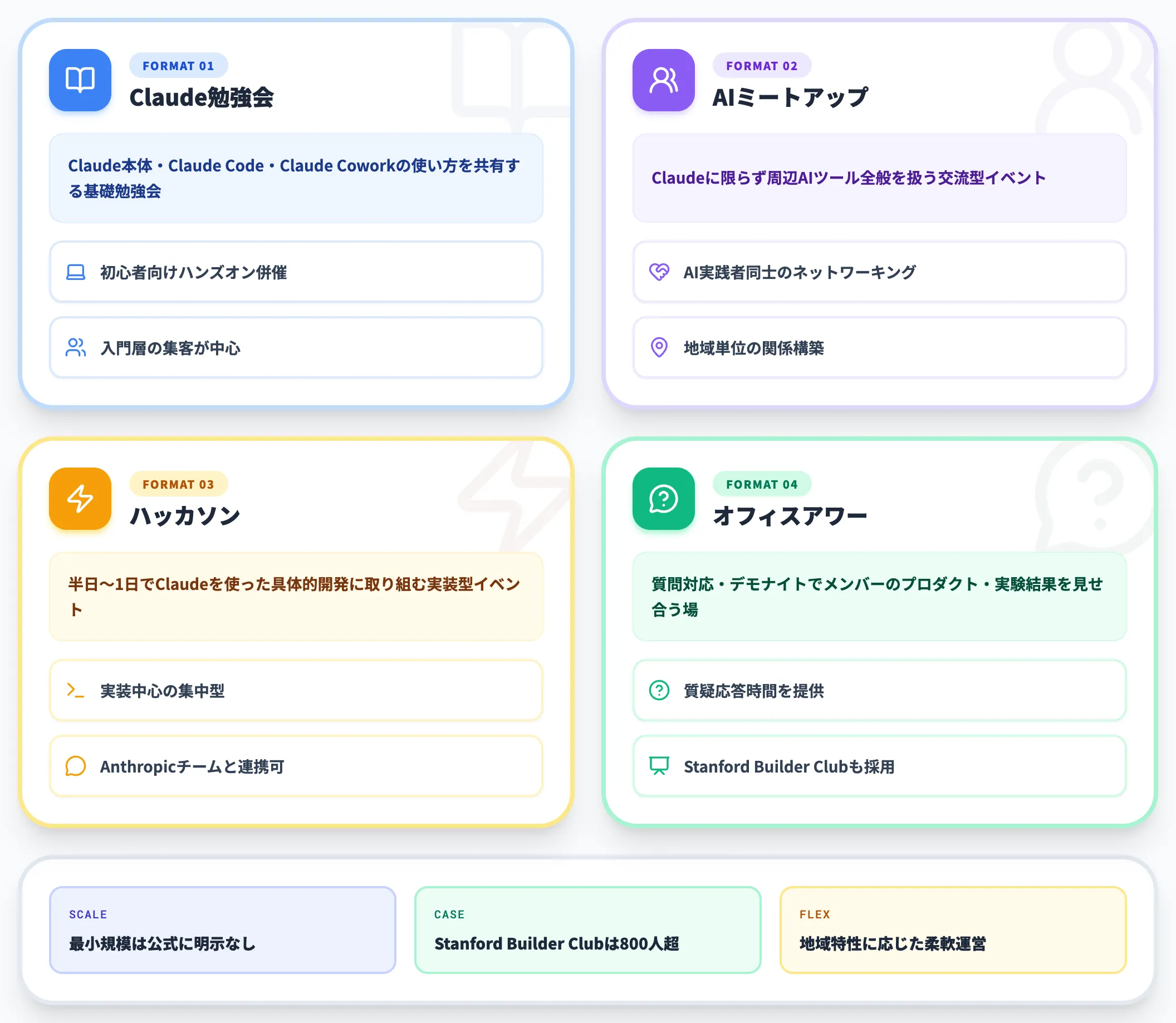Screen dimensions: 1176x1023
Task: Click the FLEX label in the bottom row
Action: click(815, 914)
